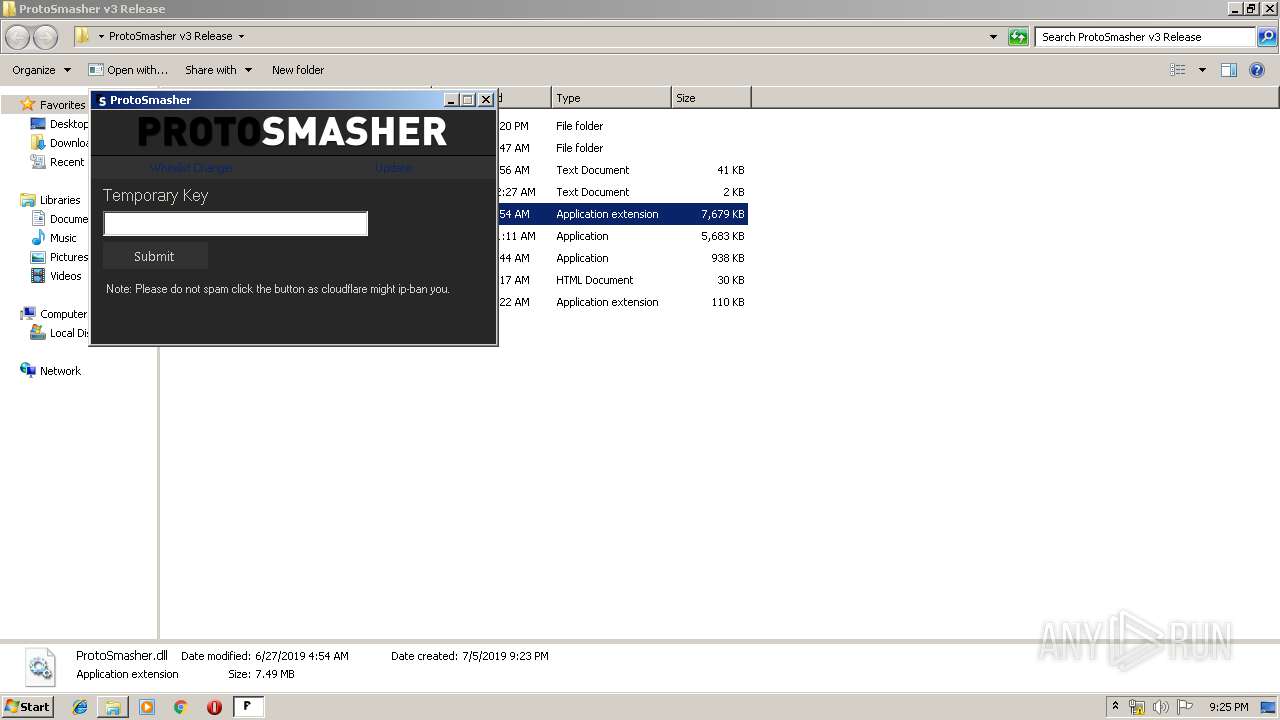Select the first File folder row
This screenshot has width=1280, height=720.
[x=622, y=126]
